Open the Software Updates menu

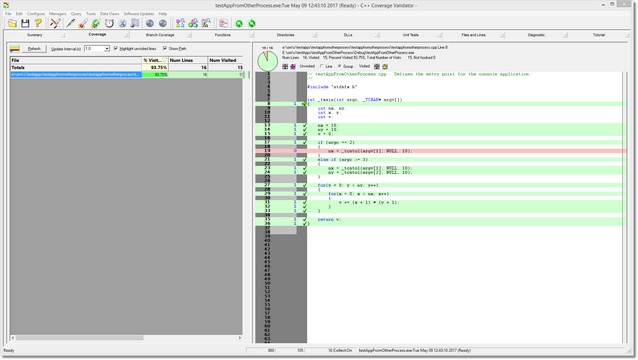click(139, 14)
